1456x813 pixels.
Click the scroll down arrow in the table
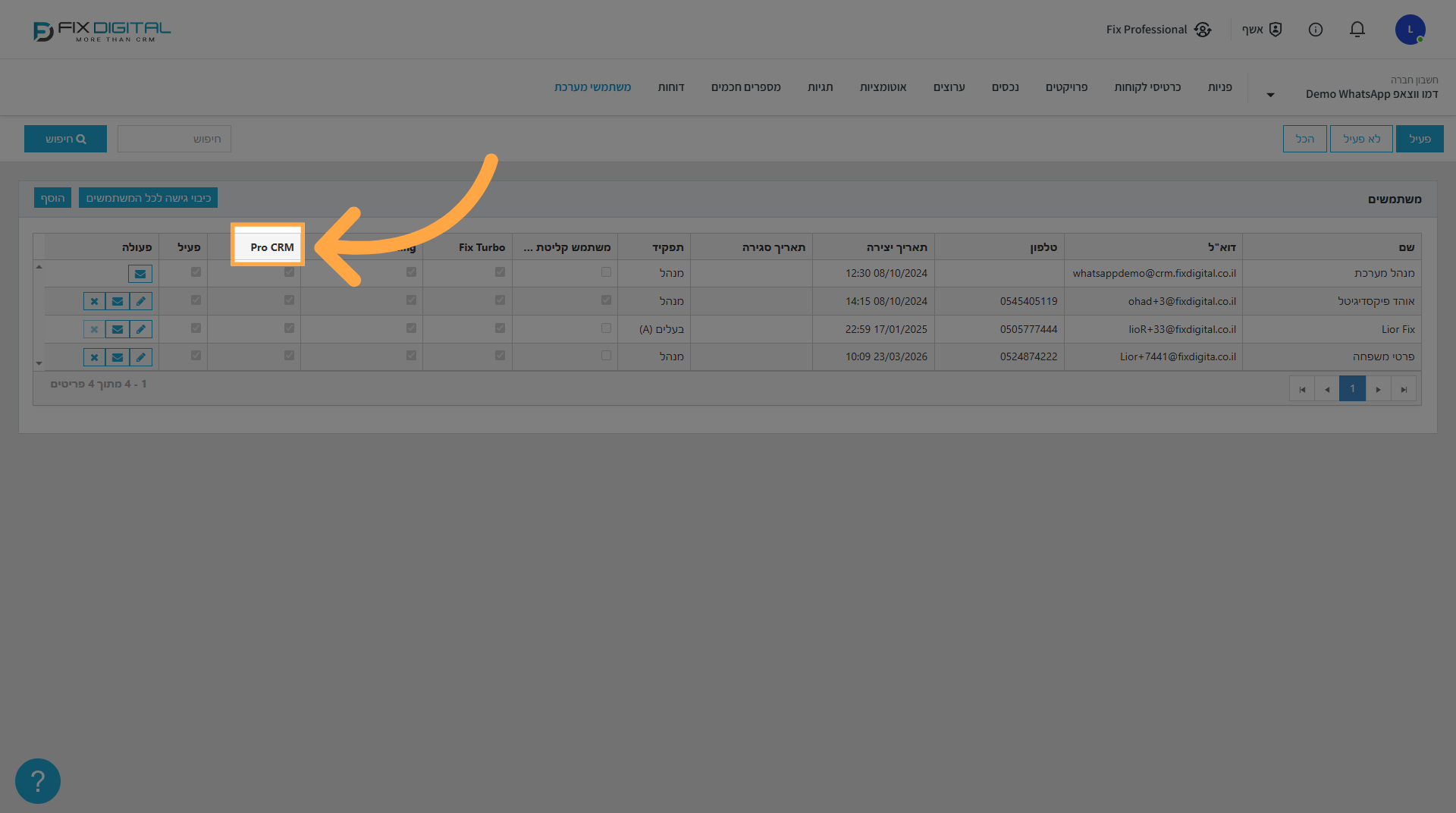[39, 363]
